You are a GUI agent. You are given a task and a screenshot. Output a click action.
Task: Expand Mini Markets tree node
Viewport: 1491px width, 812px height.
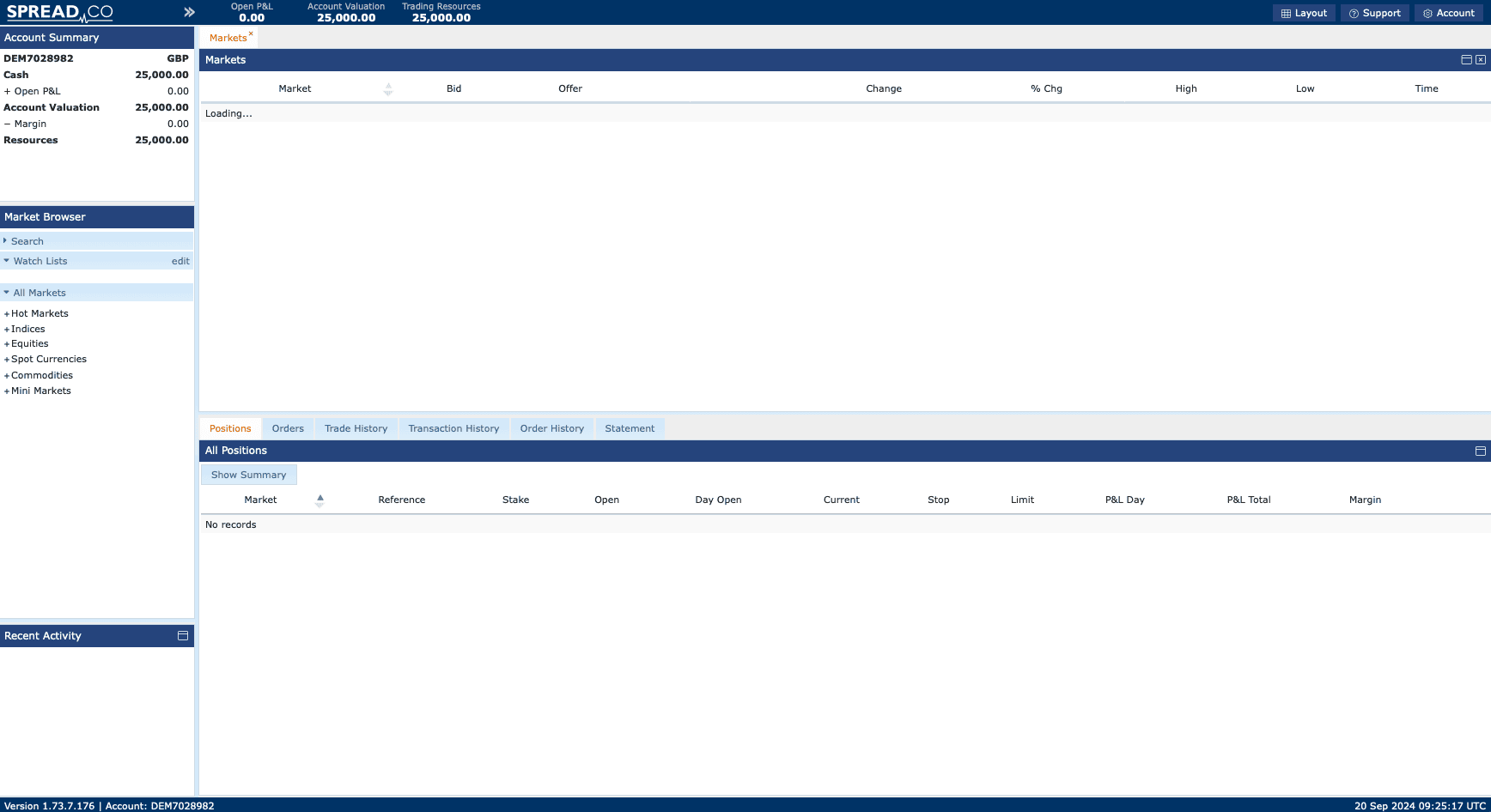click(7, 391)
